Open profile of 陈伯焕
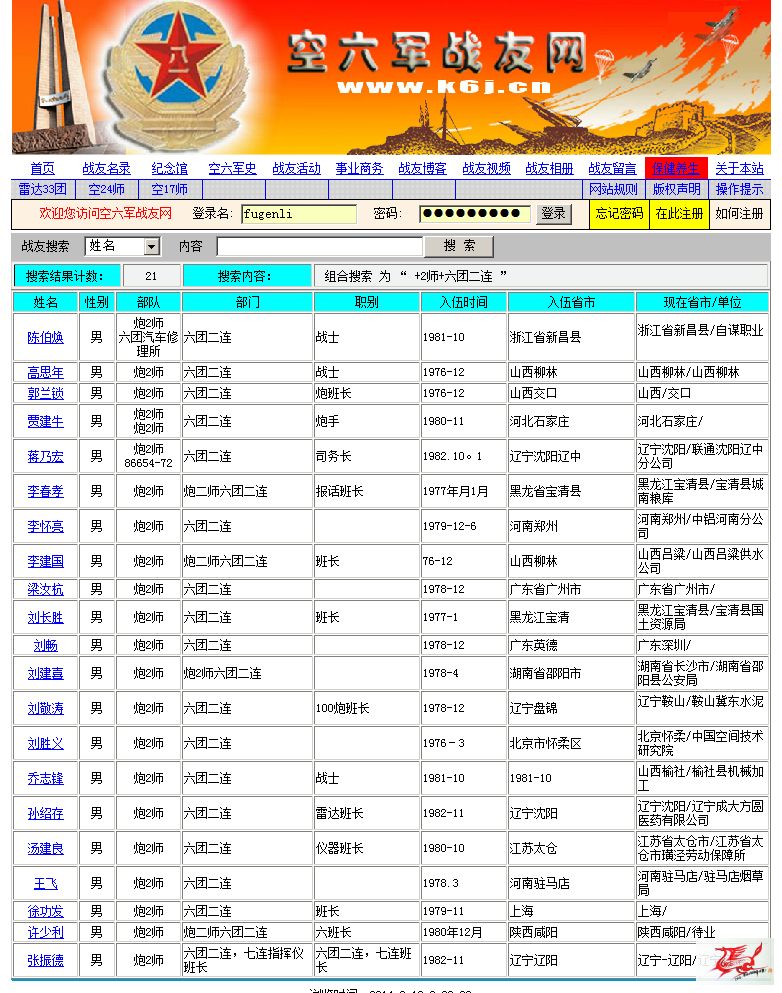The image size is (782, 993). pos(46,337)
